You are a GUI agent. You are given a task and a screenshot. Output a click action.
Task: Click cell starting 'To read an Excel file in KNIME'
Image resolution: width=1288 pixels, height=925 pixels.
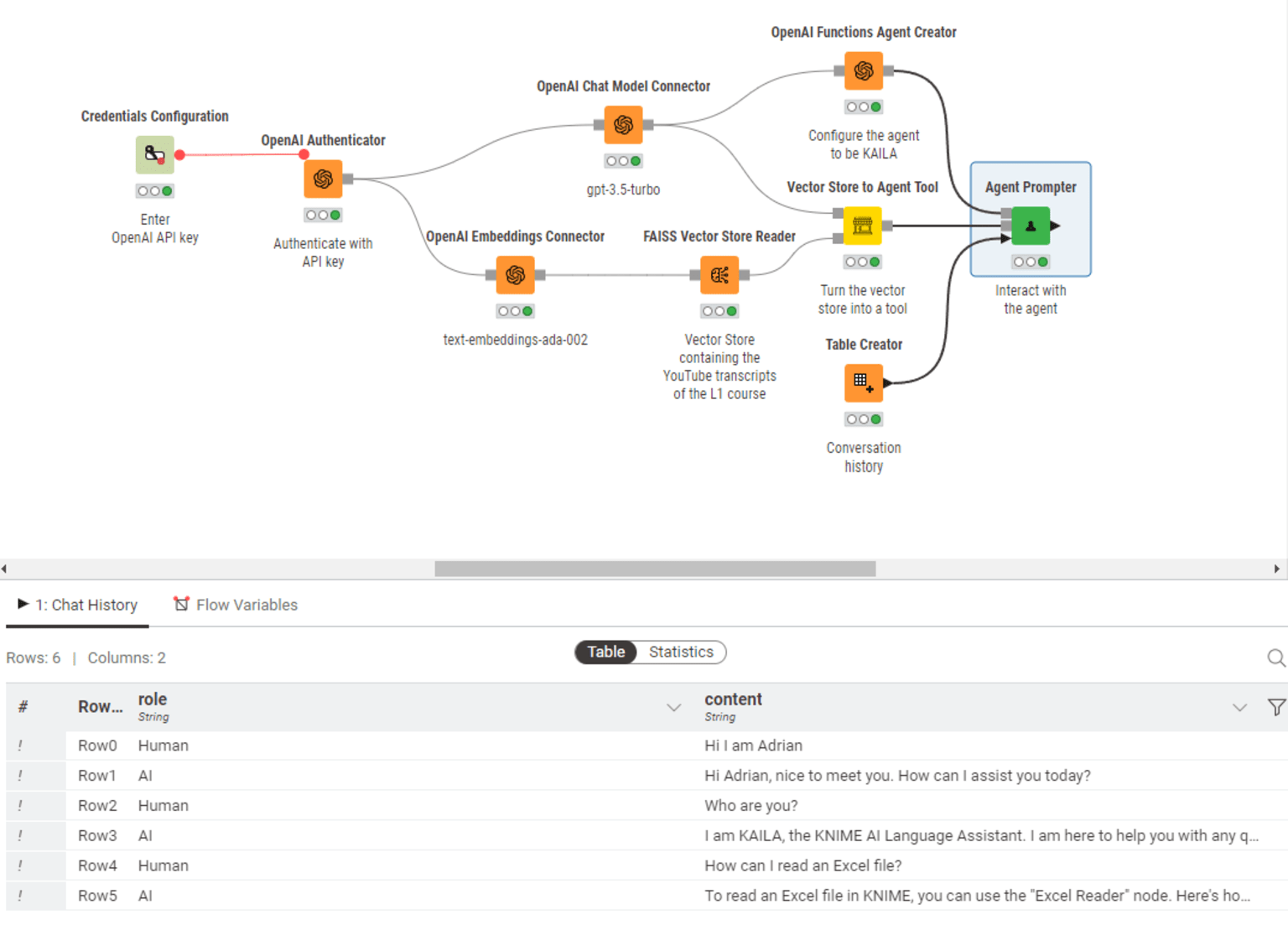[978, 896]
